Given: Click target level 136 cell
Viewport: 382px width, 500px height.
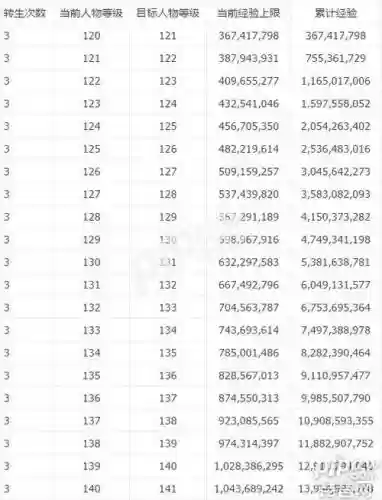Looking at the screenshot, I should click(168, 376).
